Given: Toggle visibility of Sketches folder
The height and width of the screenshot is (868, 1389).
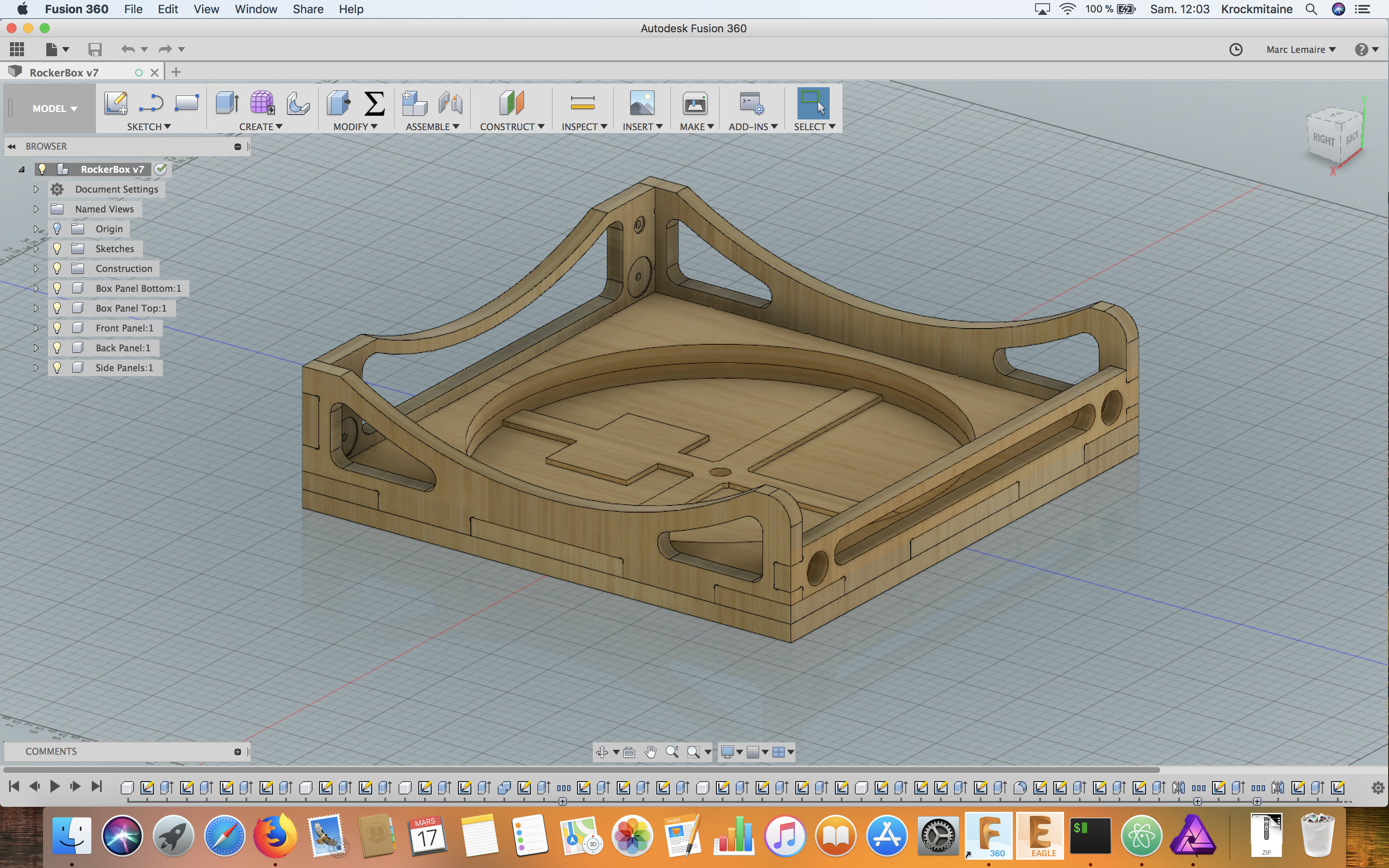Looking at the screenshot, I should pos(57,248).
